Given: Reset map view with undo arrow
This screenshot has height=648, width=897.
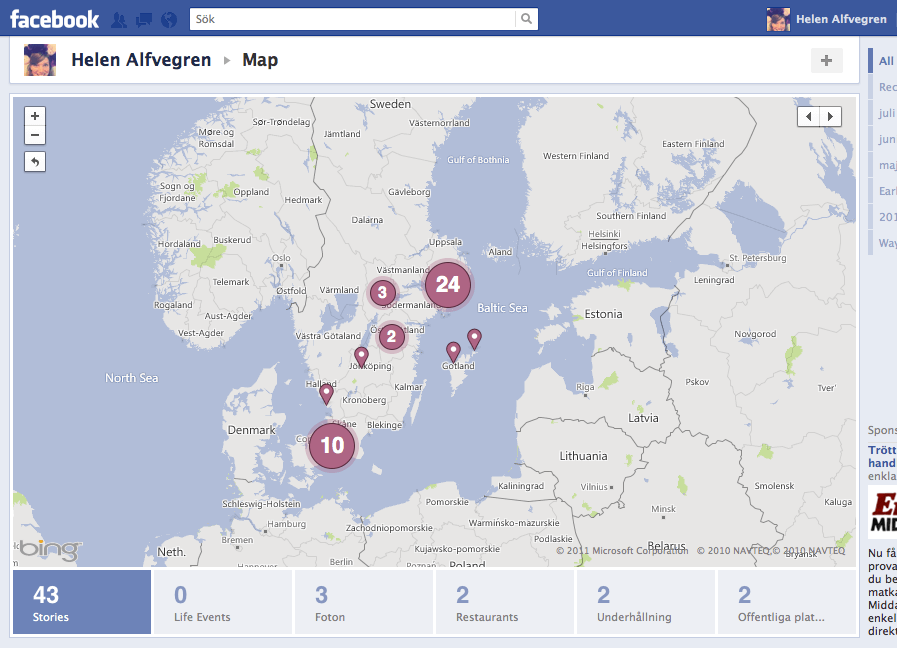Looking at the screenshot, I should click(35, 162).
